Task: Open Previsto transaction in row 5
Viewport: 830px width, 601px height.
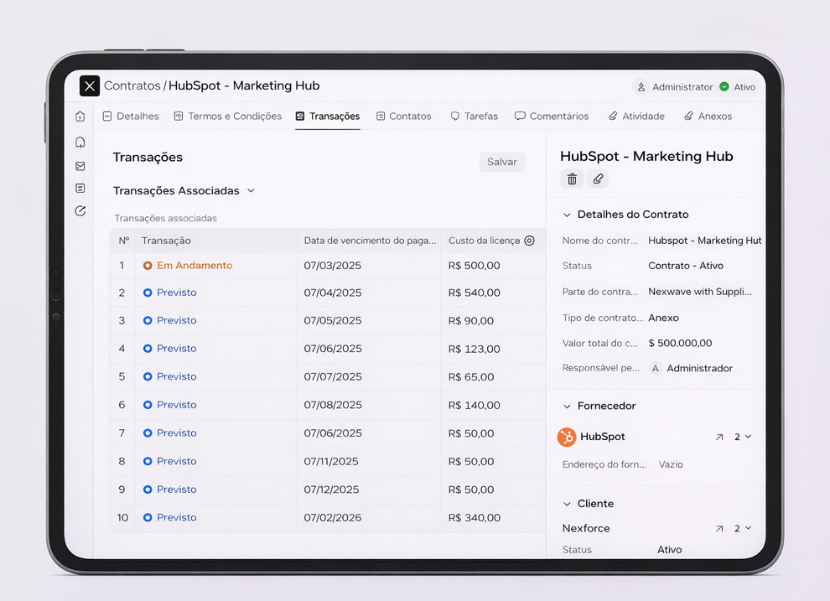Action: pyautogui.click(x=176, y=377)
